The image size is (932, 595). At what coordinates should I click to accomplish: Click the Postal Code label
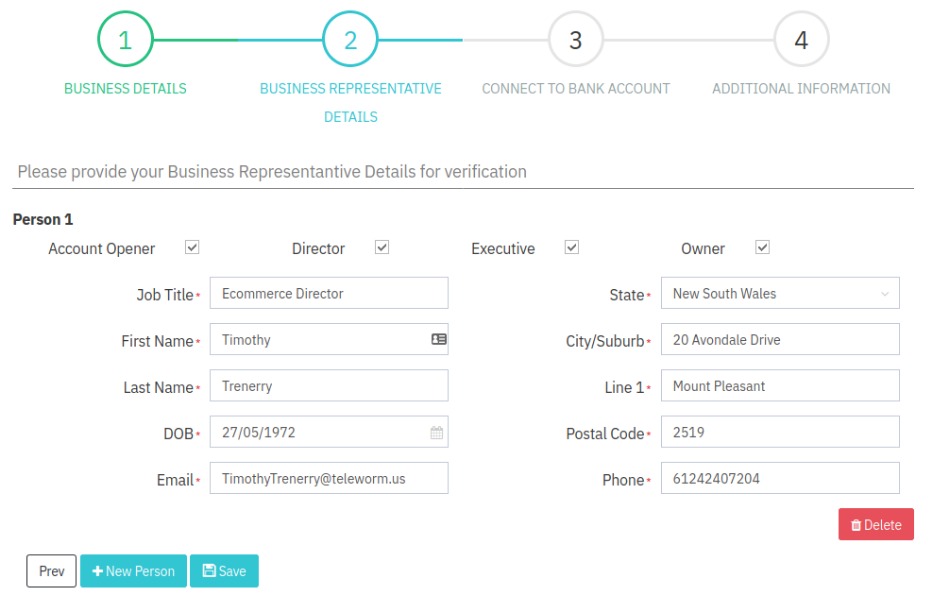coord(604,434)
